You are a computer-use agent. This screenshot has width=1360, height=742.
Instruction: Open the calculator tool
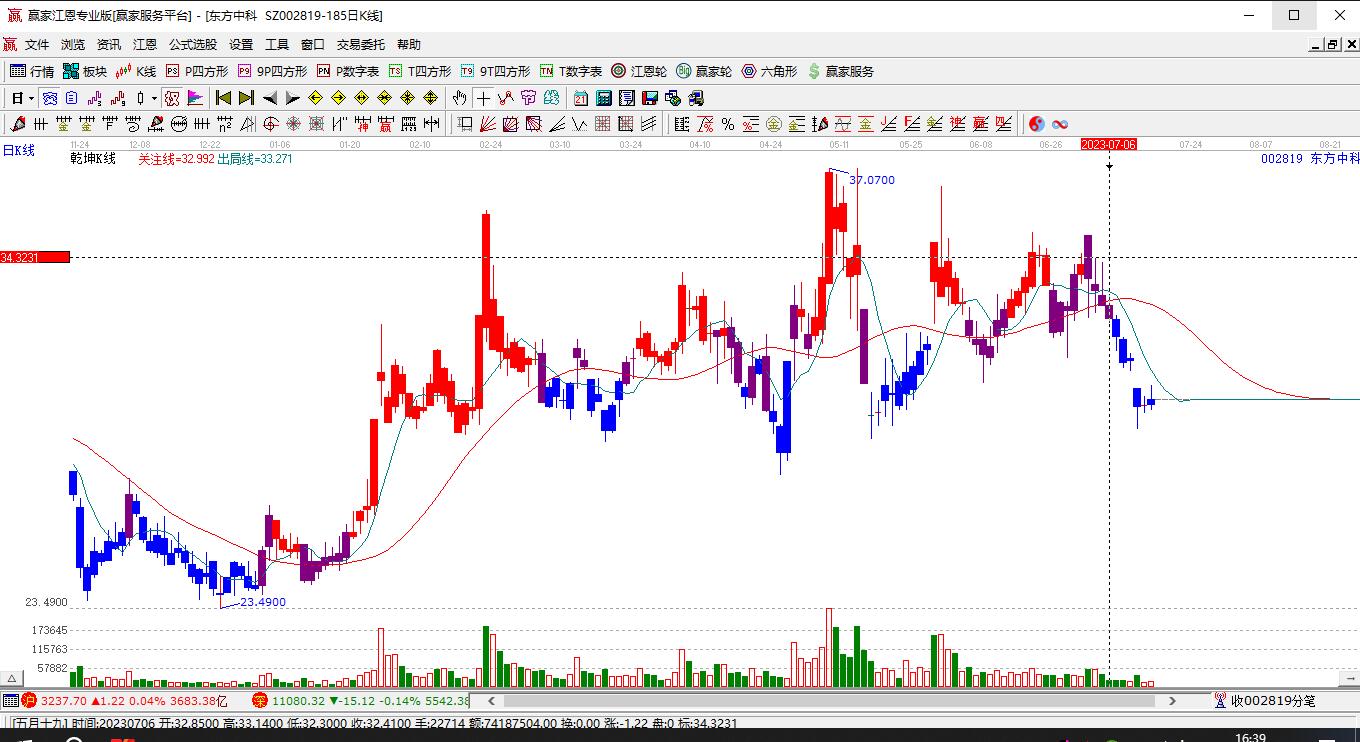click(604, 98)
